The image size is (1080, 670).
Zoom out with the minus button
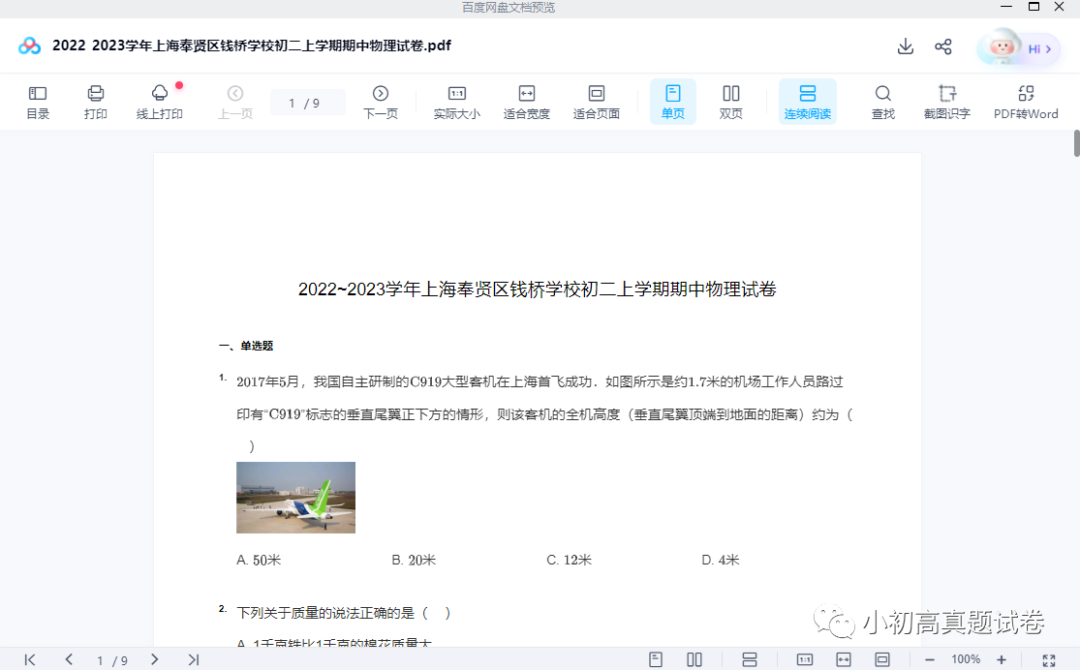(929, 660)
